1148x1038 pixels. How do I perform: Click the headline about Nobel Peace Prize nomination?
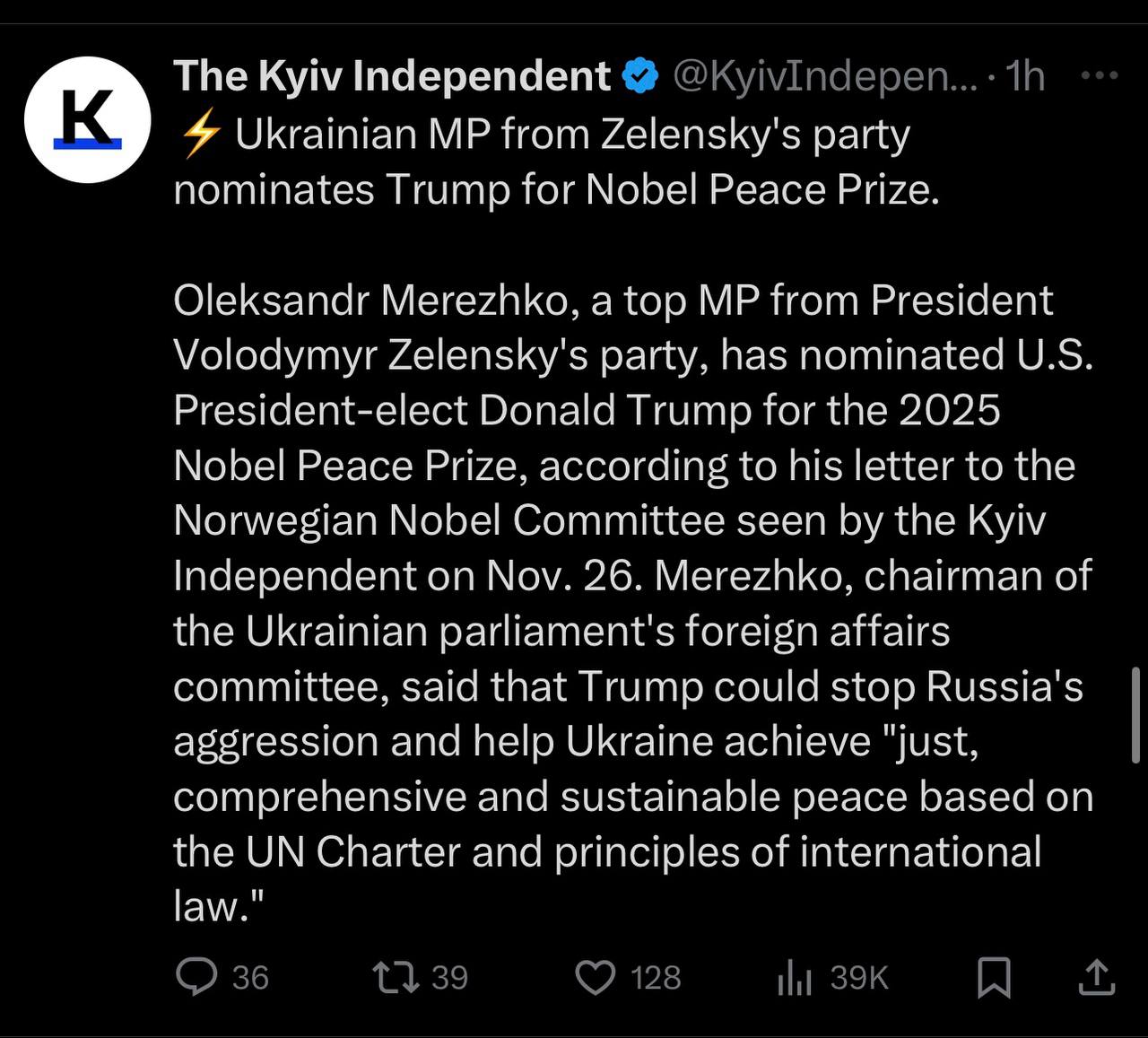[x=556, y=162]
